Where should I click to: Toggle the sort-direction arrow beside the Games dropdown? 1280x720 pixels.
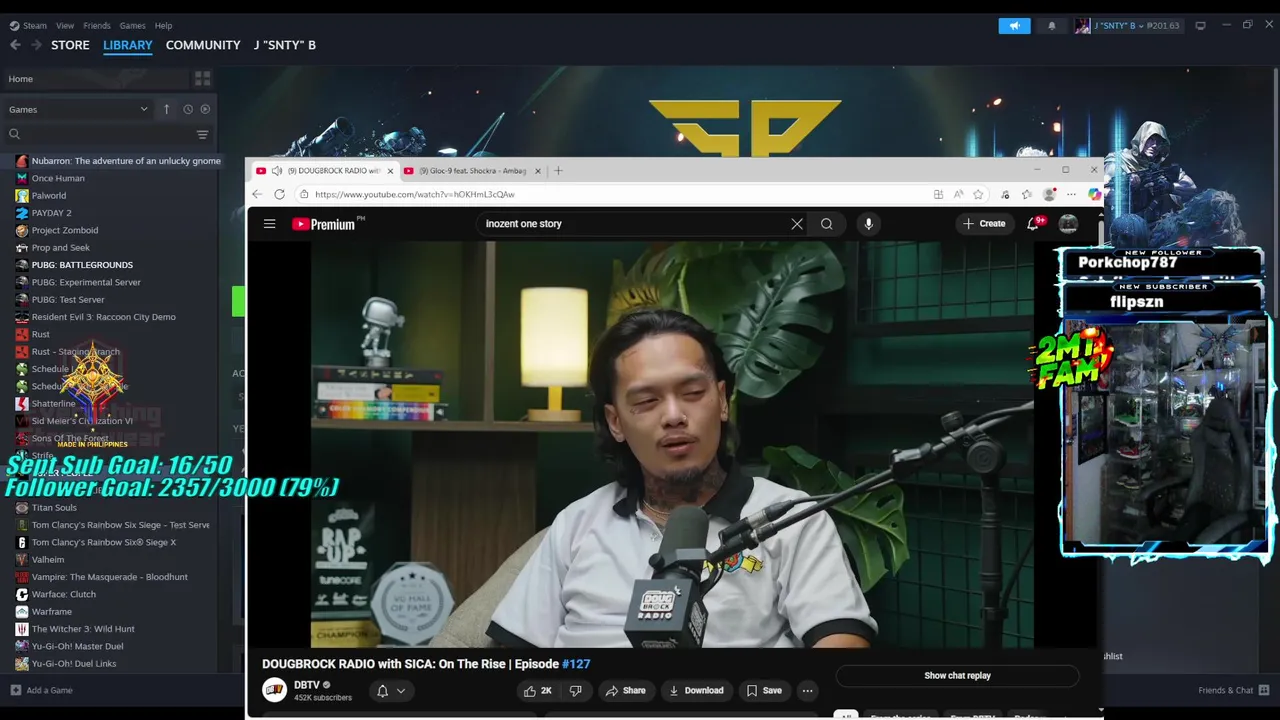click(166, 109)
